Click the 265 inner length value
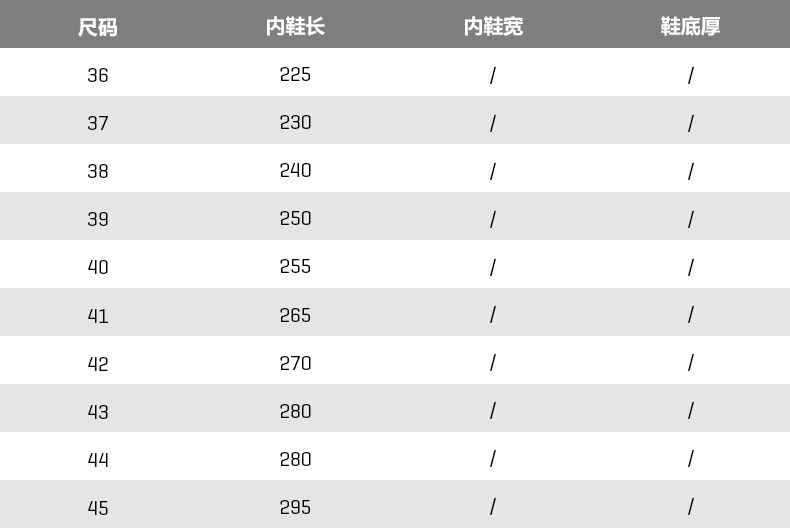The height and width of the screenshot is (528, 790). tap(295, 316)
